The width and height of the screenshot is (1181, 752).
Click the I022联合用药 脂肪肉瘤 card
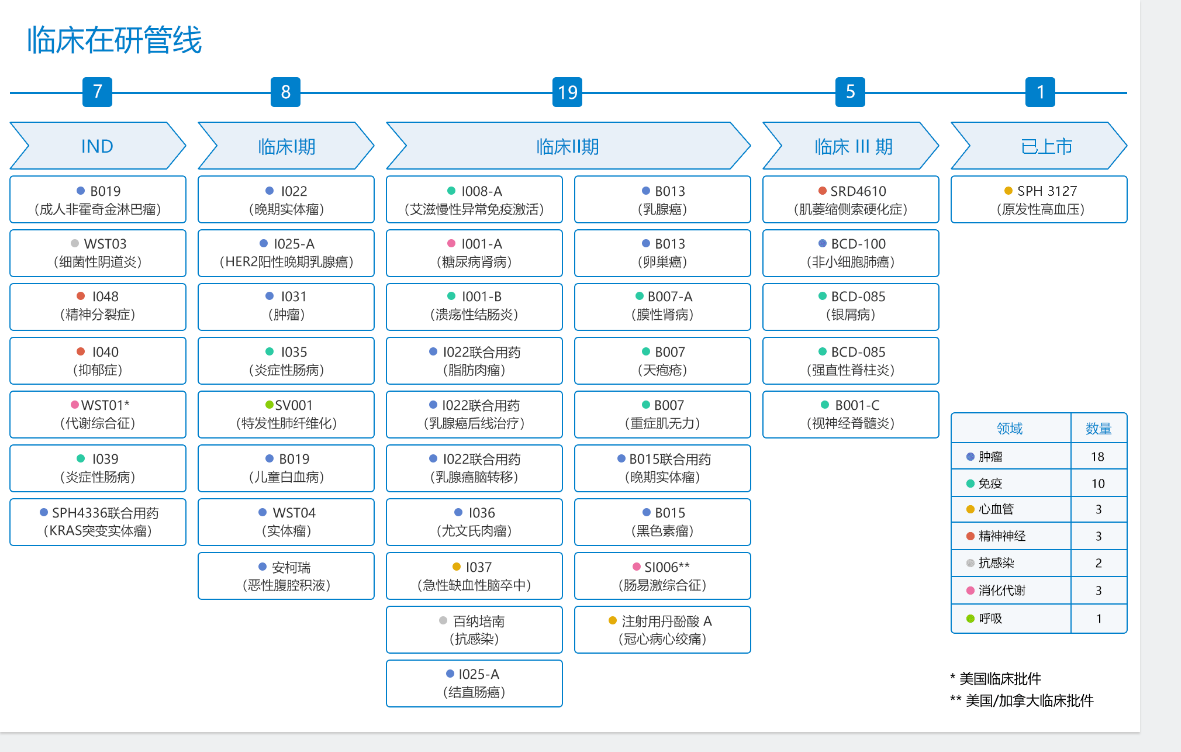click(x=475, y=361)
